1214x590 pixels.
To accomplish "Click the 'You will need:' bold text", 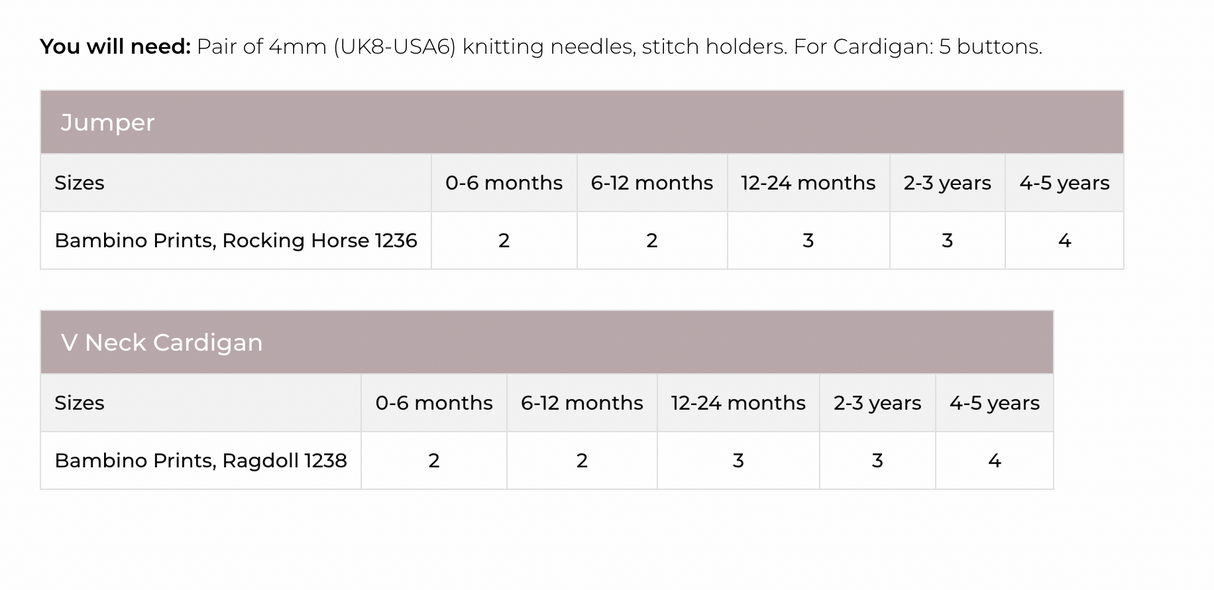I will point(115,47).
